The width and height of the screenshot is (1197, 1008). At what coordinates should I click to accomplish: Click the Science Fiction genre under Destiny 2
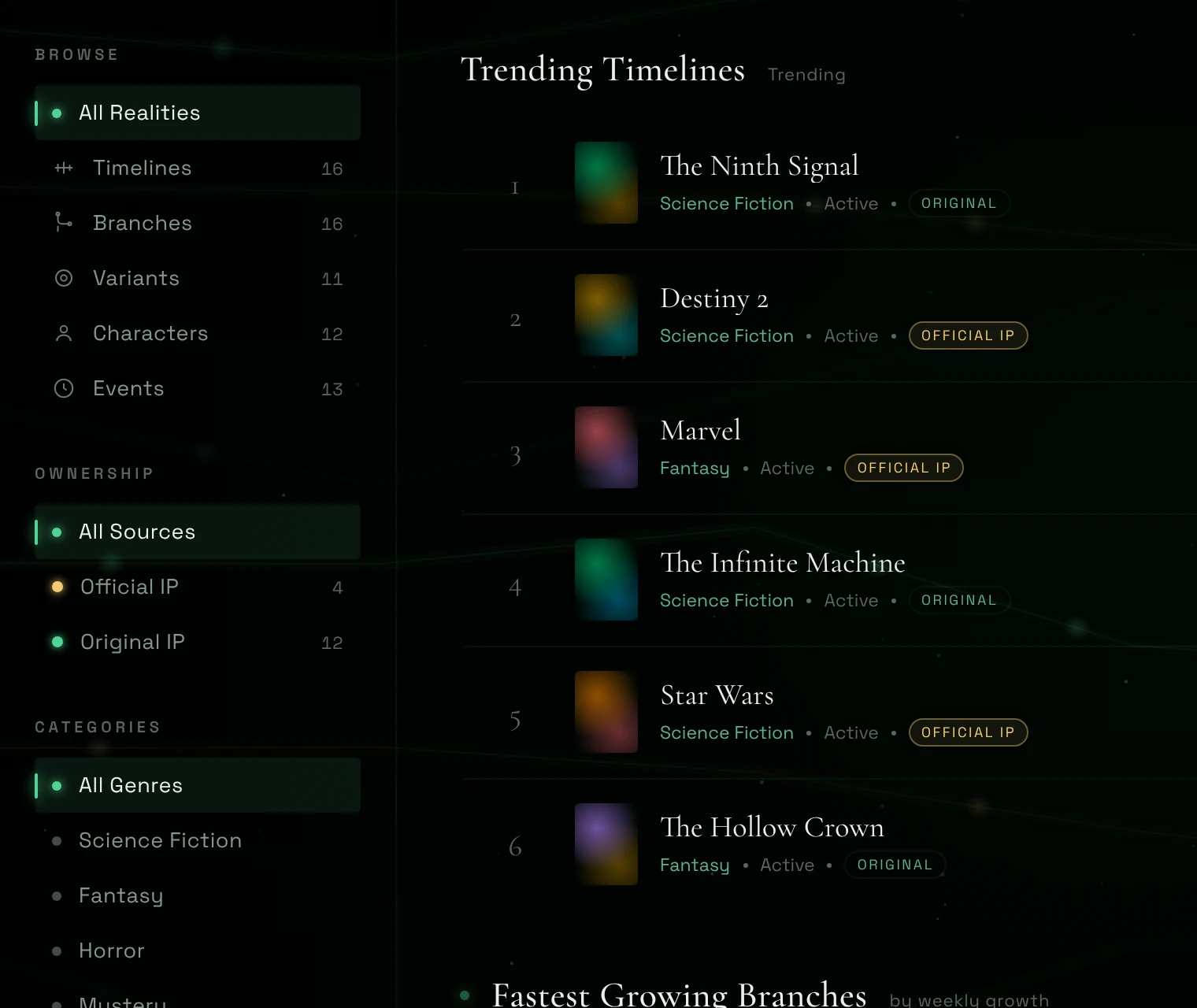tap(727, 335)
